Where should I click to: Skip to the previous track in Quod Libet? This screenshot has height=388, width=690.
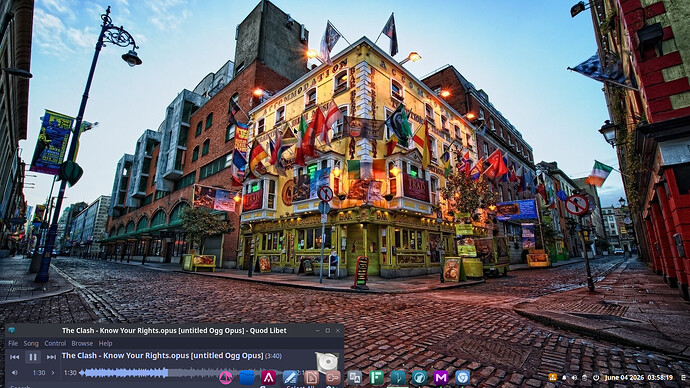click(x=14, y=357)
